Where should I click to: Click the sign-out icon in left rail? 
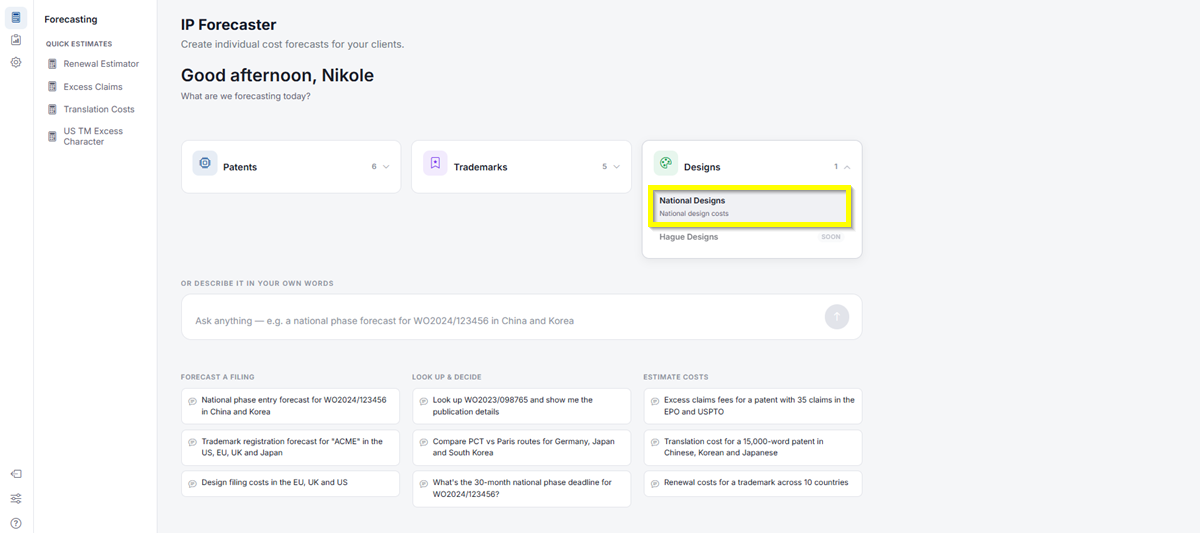click(16, 474)
